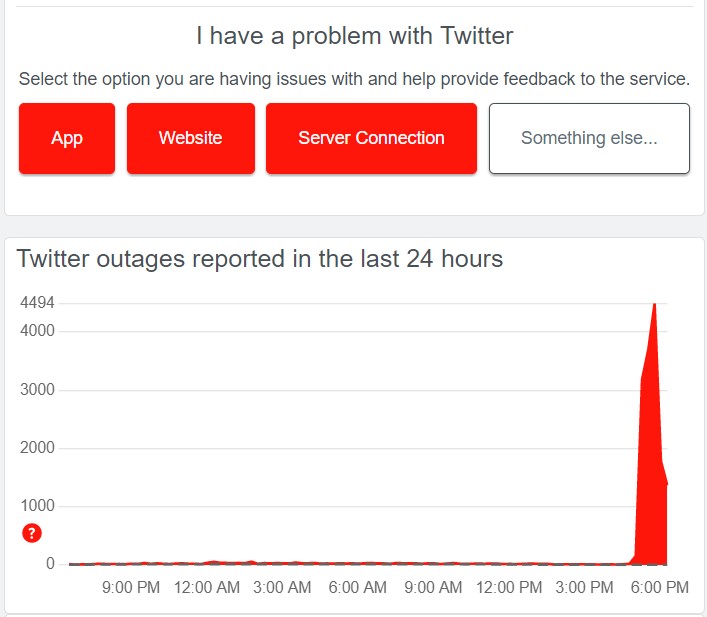The width and height of the screenshot is (707, 617).
Task: Pick the 6:00 AM time marker
Action: (358, 588)
